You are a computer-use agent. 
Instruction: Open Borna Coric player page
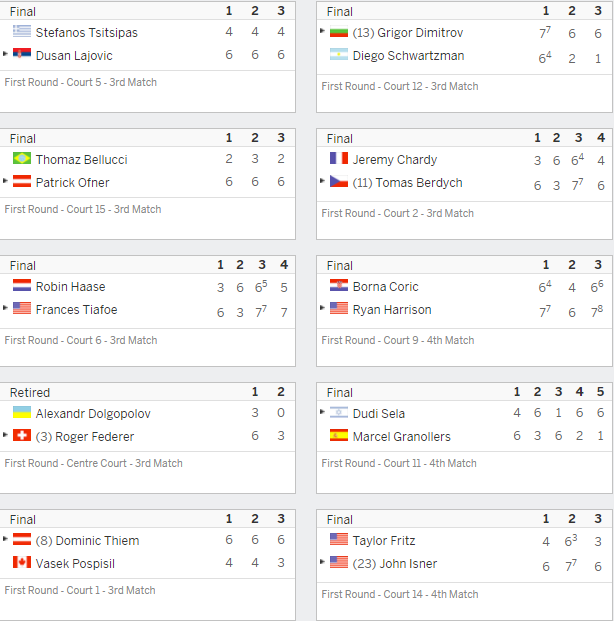[385, 287]
